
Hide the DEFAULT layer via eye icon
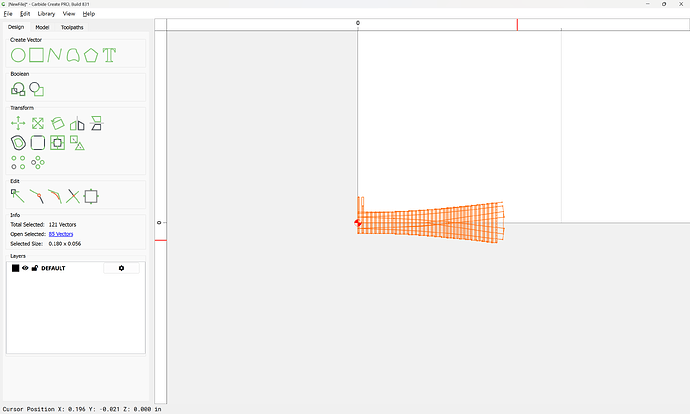pyautogui.click(x=25, y=268)
